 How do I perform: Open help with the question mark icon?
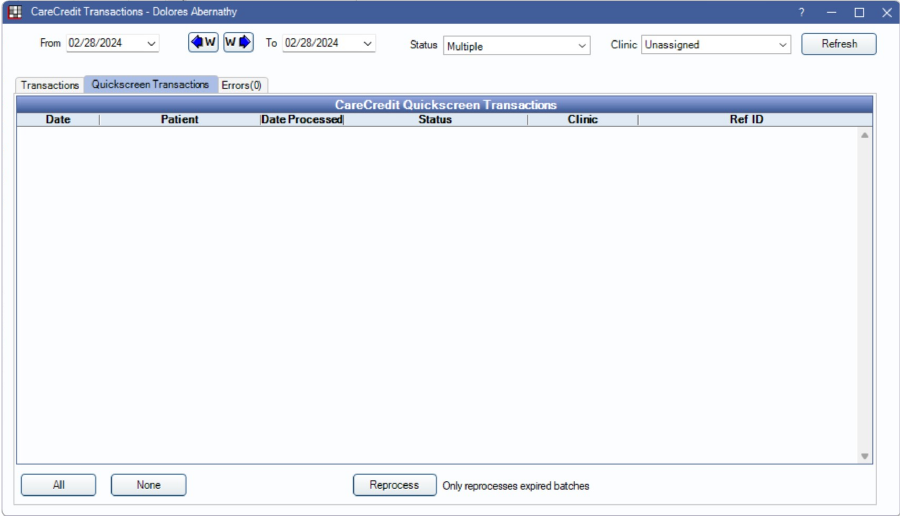801,12
